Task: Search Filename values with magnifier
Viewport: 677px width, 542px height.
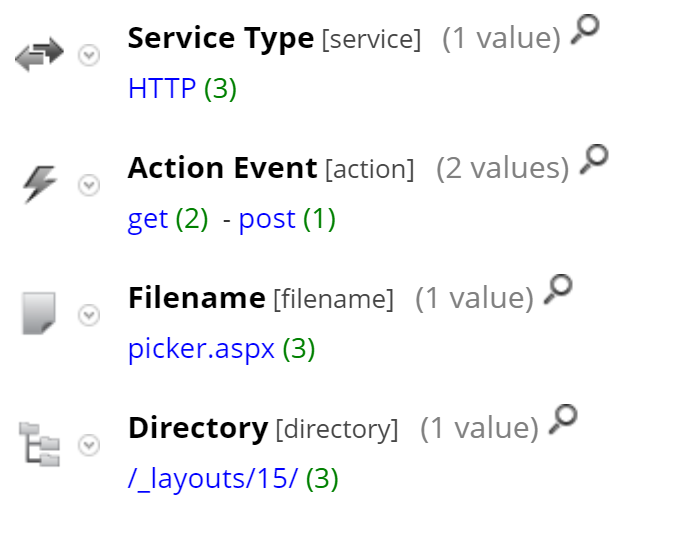Action: 559,291
